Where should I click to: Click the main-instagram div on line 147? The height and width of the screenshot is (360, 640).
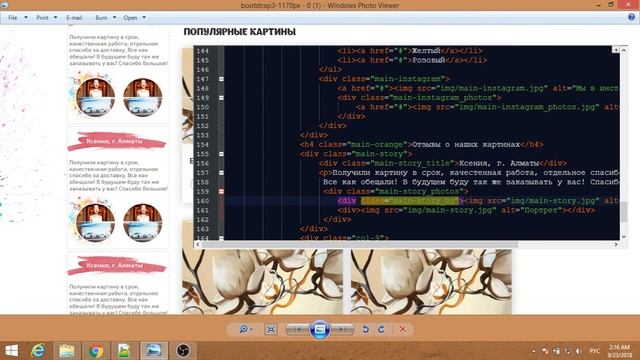384,79
